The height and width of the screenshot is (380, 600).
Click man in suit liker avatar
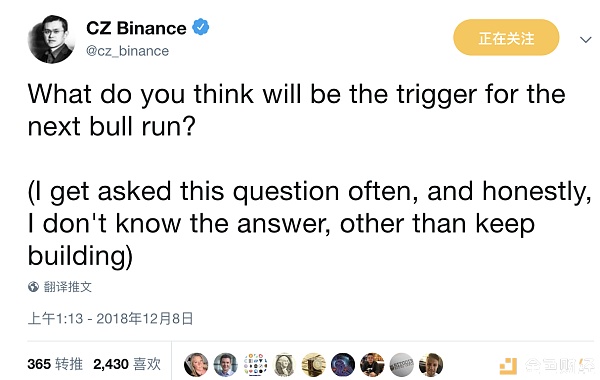pyautogui.click(x=225, y=364)
